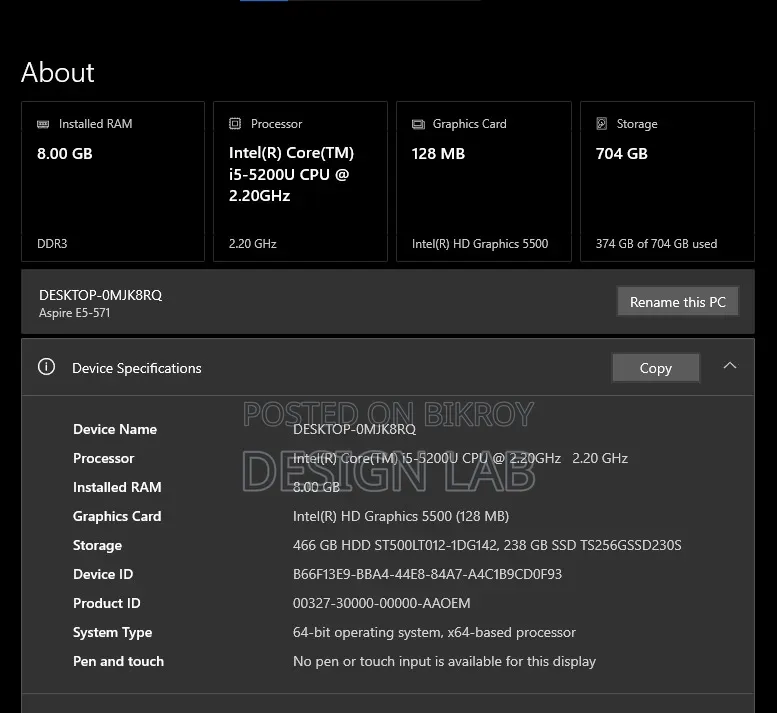Viewport: 777px width, 713px height.
Task: Click the About page heading
Action: tap(57, 72)
